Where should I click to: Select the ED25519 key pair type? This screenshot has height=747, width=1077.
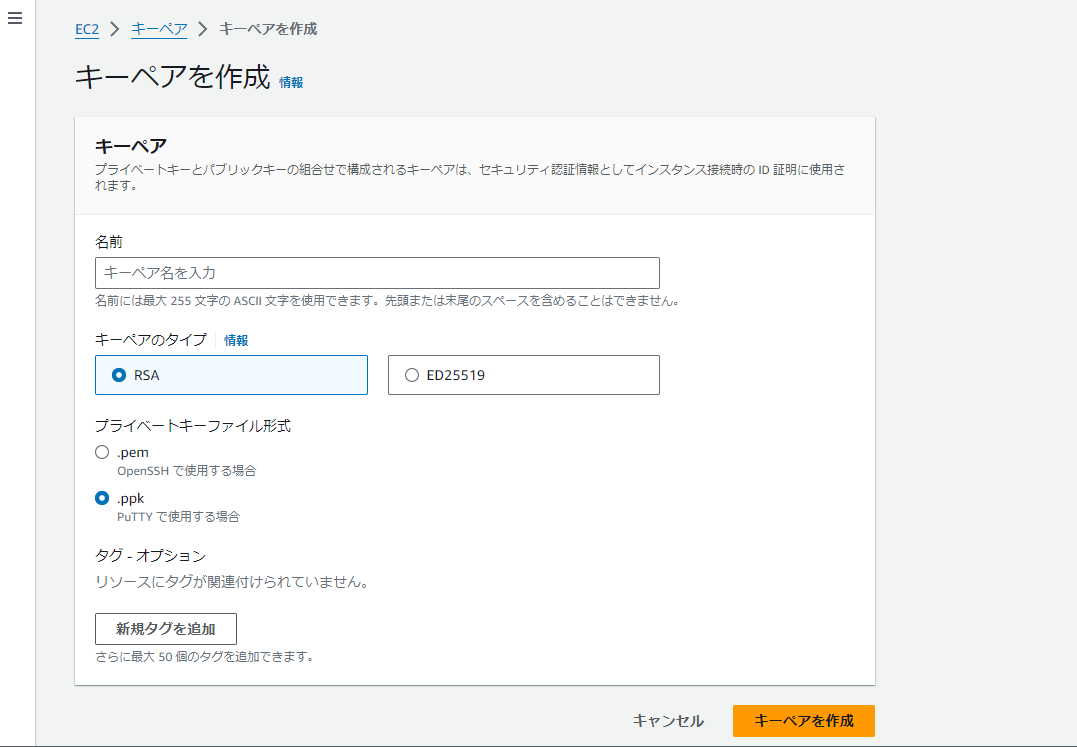pos(524,375)
